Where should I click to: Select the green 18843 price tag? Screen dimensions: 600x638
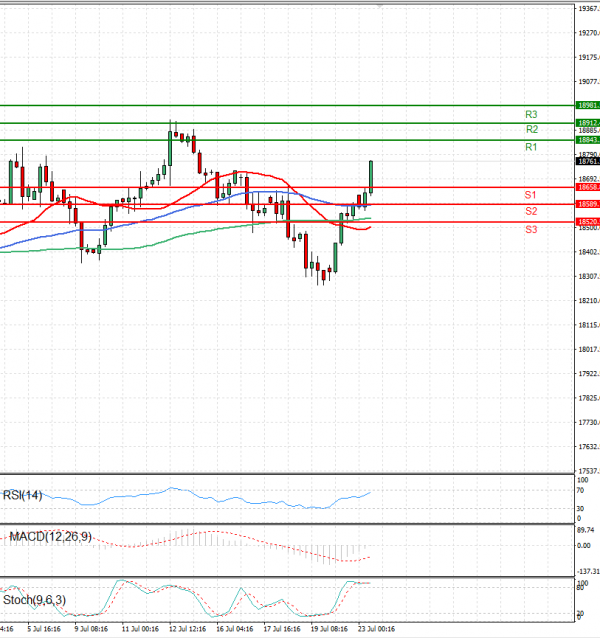[588, 140]
